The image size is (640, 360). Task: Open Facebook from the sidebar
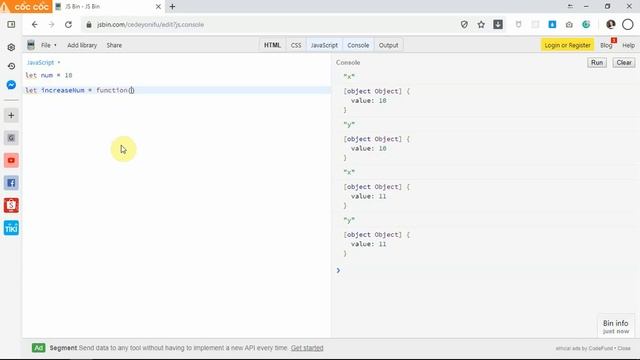pyautogui.click(x=11, y=183)
